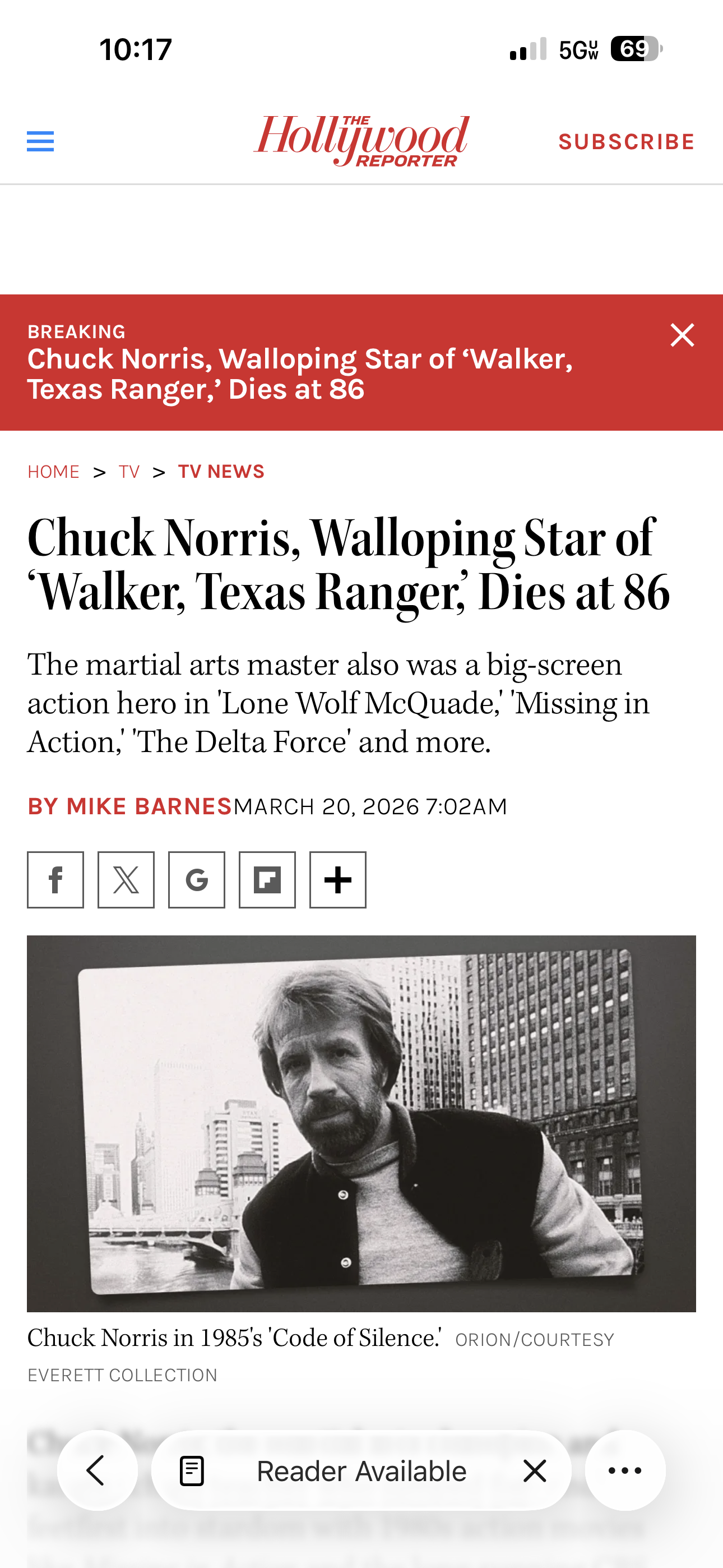The width and height of the screenshot is (723, 1568).
Task: Select the TV breadcrumb
Action: 129,472
